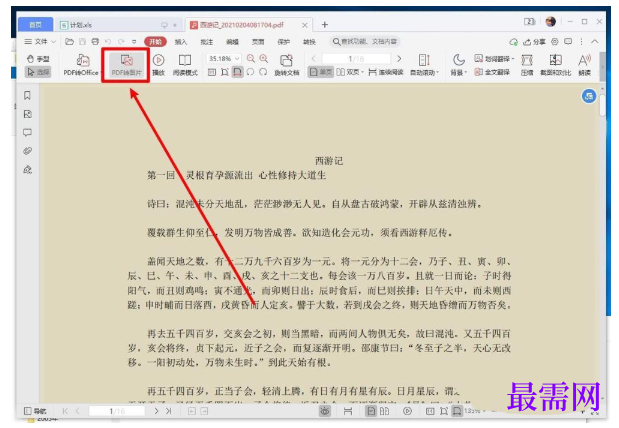Open the 保护 ribbon tab

283,42
